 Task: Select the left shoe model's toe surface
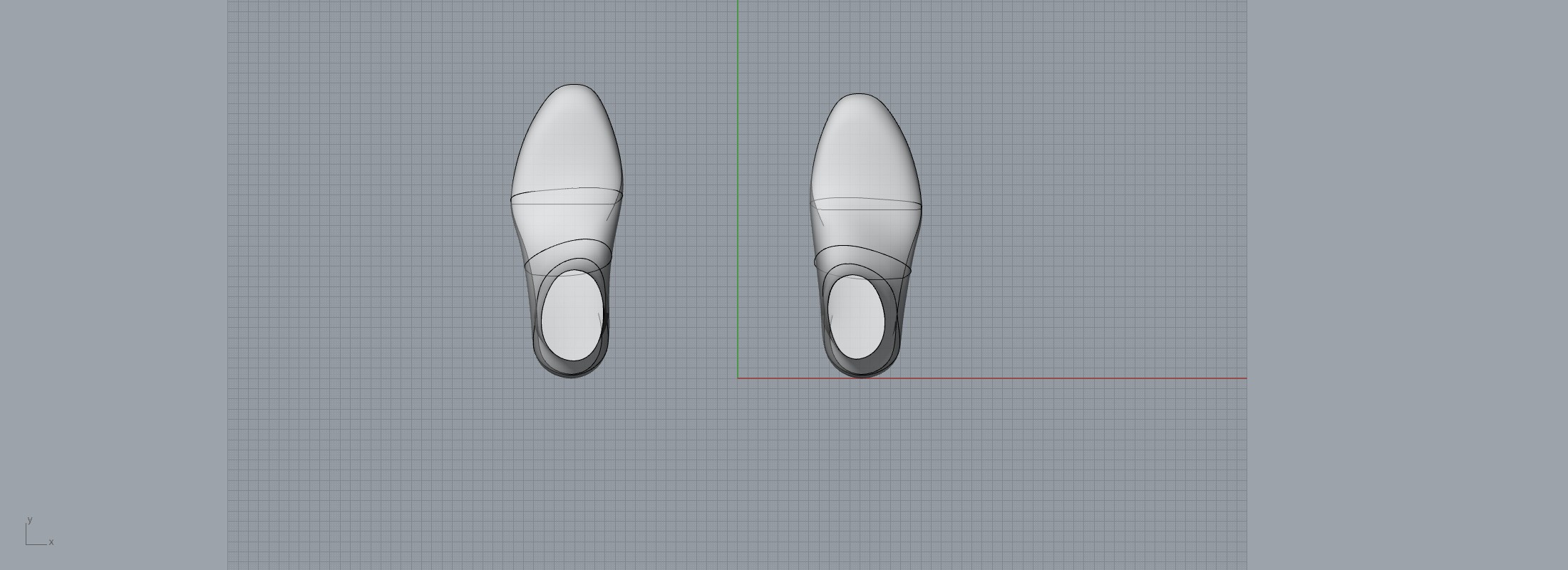(570, 135)
